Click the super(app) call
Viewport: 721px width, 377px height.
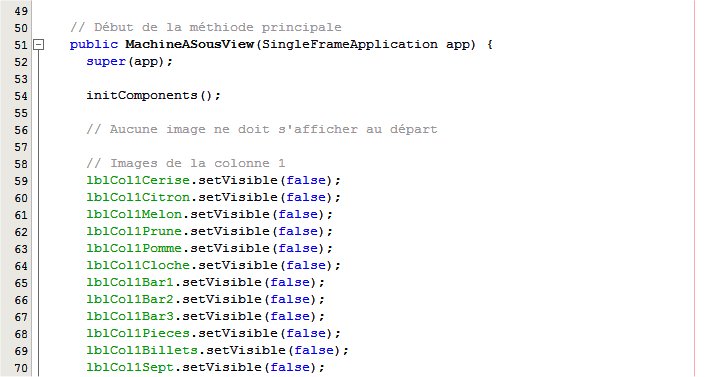129,62
